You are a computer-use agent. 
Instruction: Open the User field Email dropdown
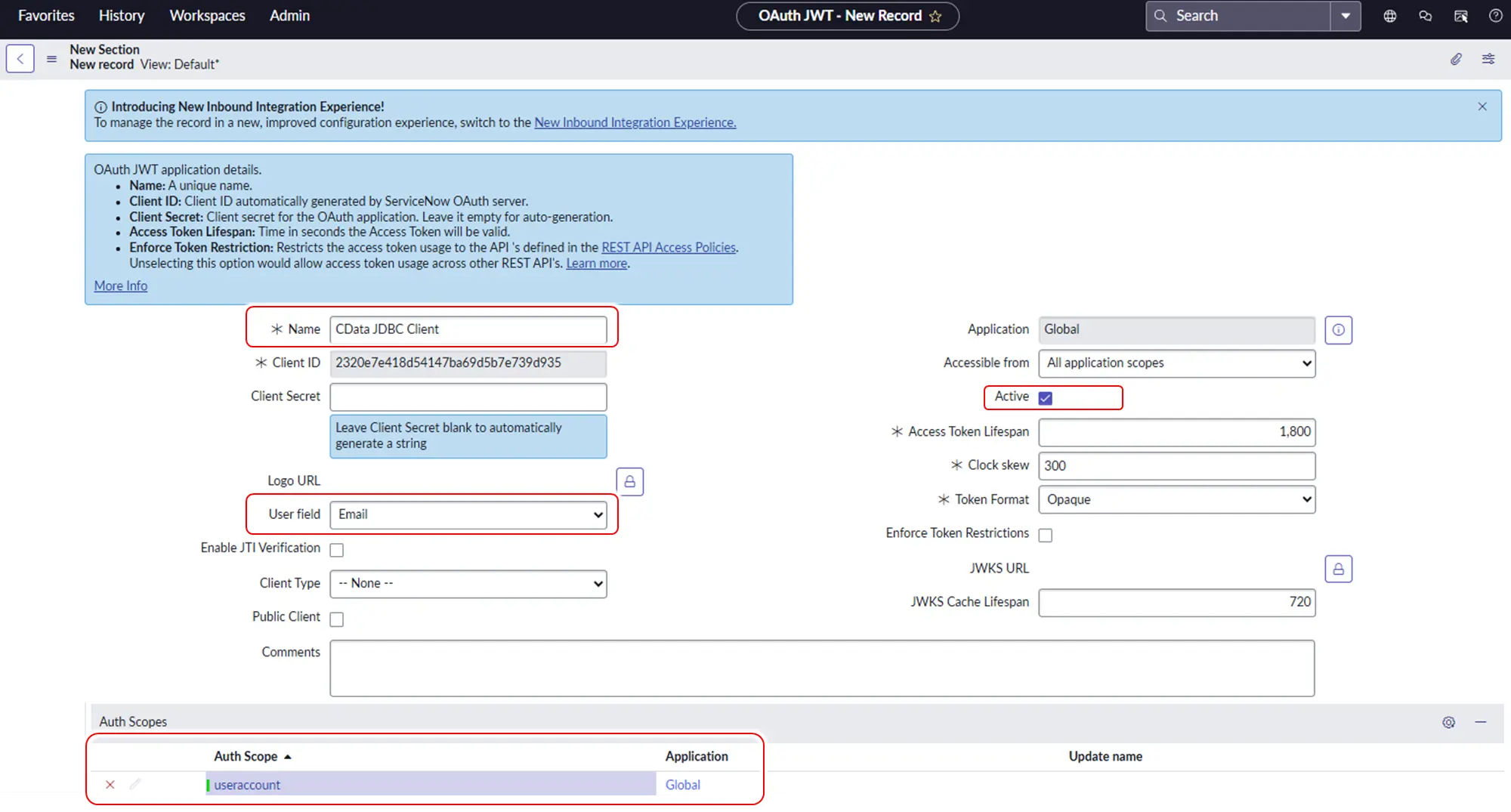click(x=468, y=514)
